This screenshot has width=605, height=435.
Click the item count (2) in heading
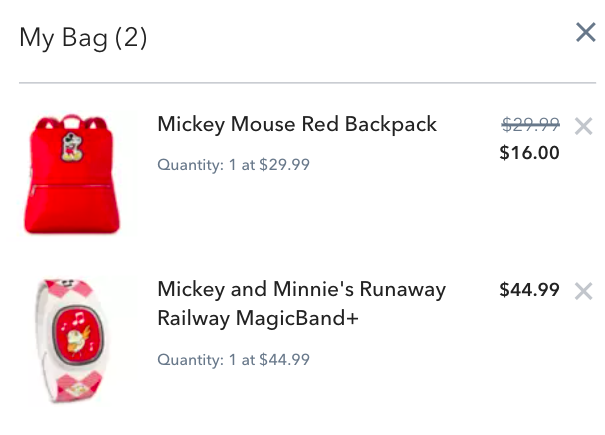131,39
